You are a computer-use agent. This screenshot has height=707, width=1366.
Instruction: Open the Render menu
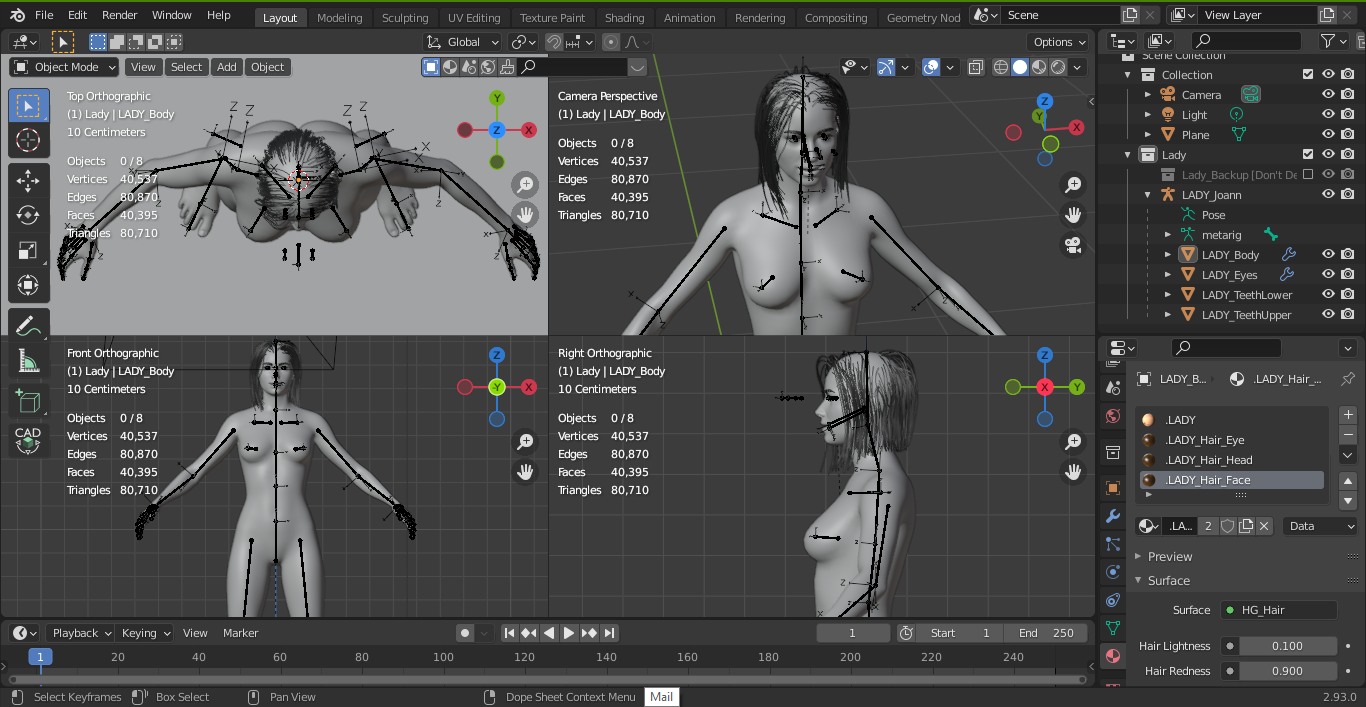(120, 16)
